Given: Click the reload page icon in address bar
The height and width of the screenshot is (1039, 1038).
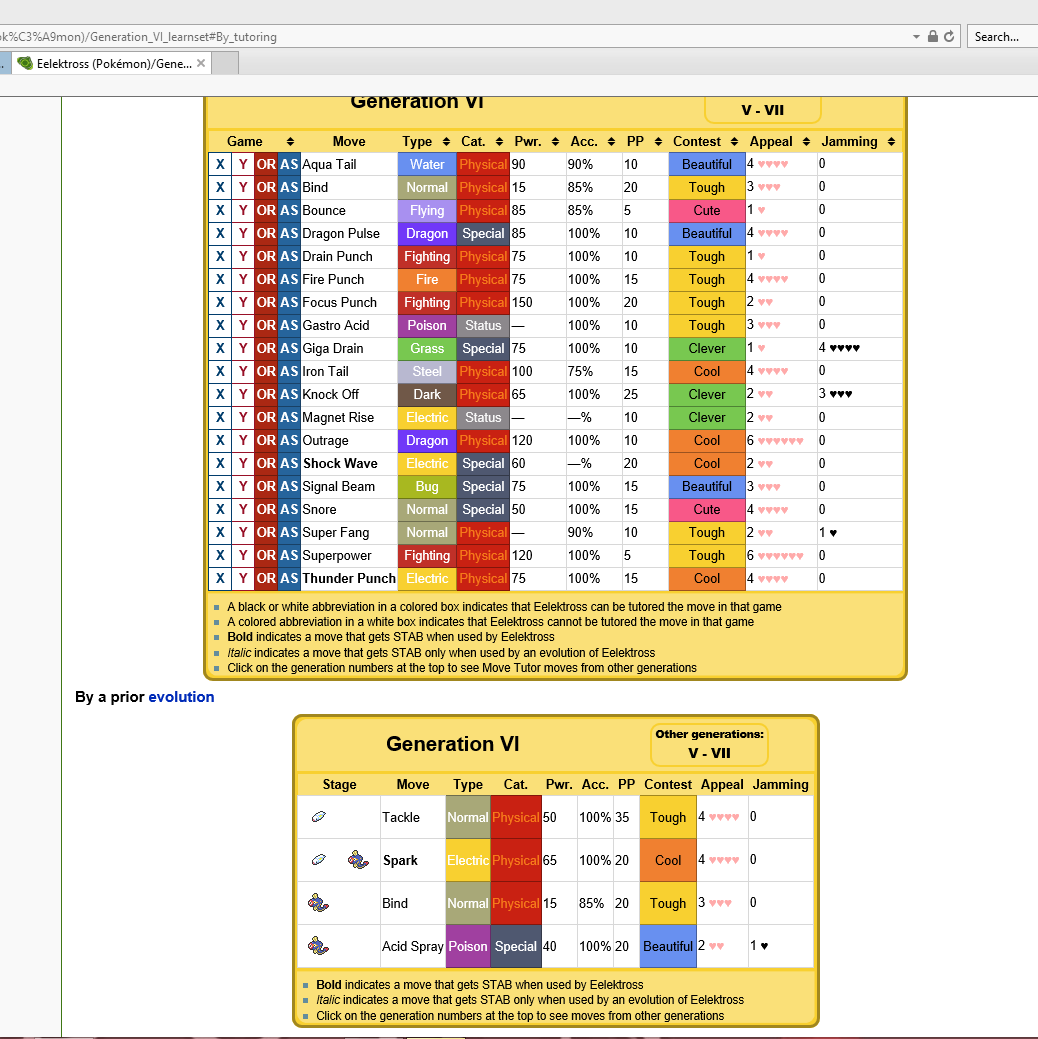Looking at the screenshot, I should pyautogui.click(x=949, y=36).
